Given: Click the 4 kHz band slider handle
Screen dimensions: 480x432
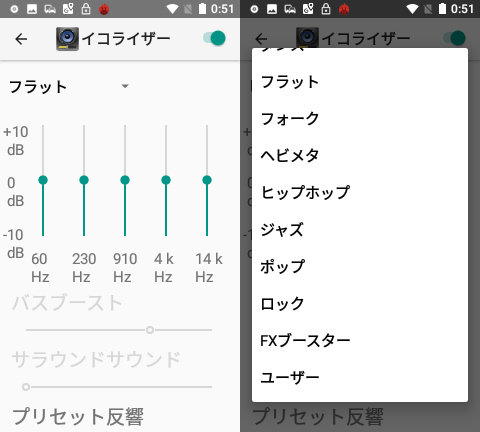Looking at the screenshot, I should (x=166, y=180).
